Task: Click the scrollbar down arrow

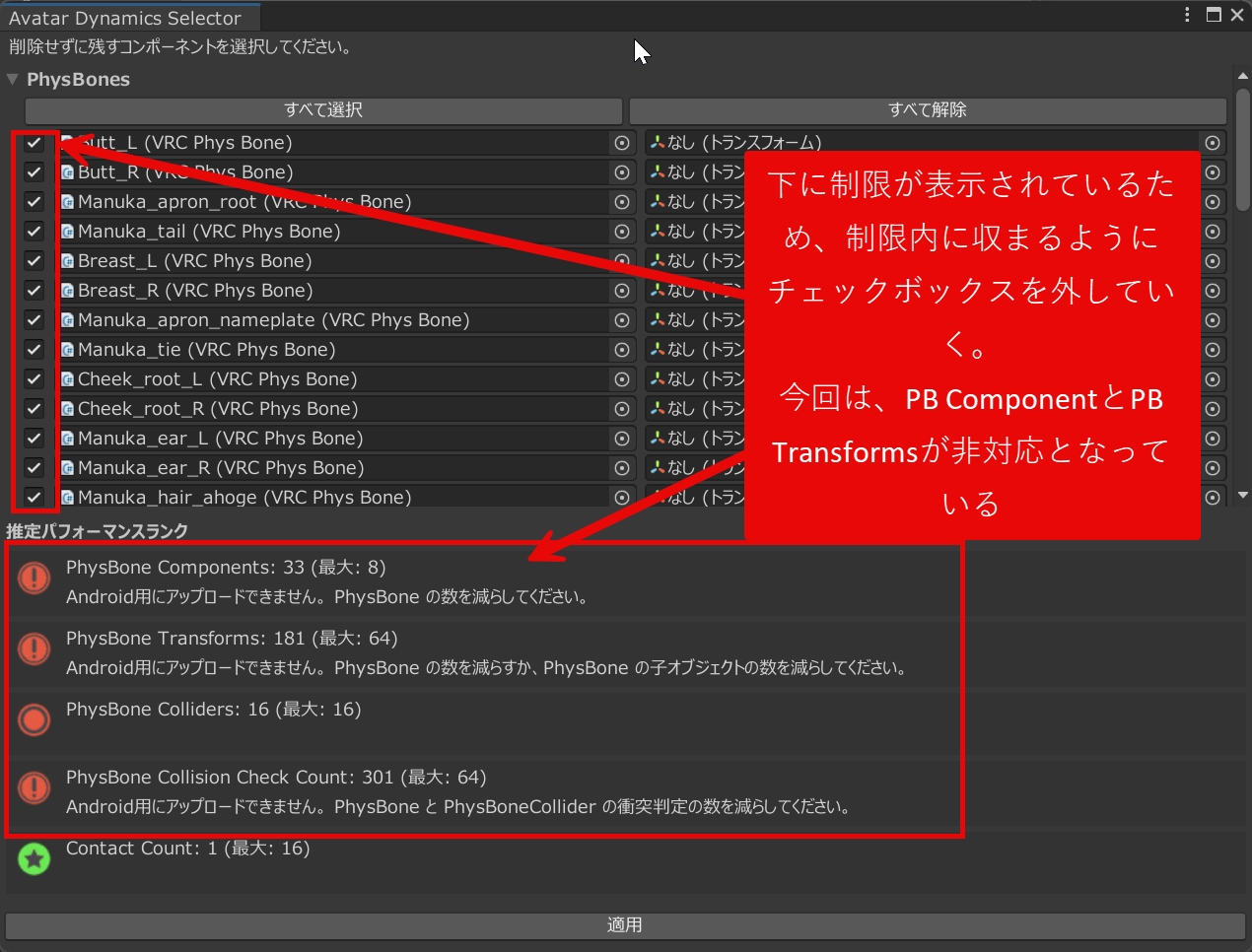Action: [x=1242, y=496]
